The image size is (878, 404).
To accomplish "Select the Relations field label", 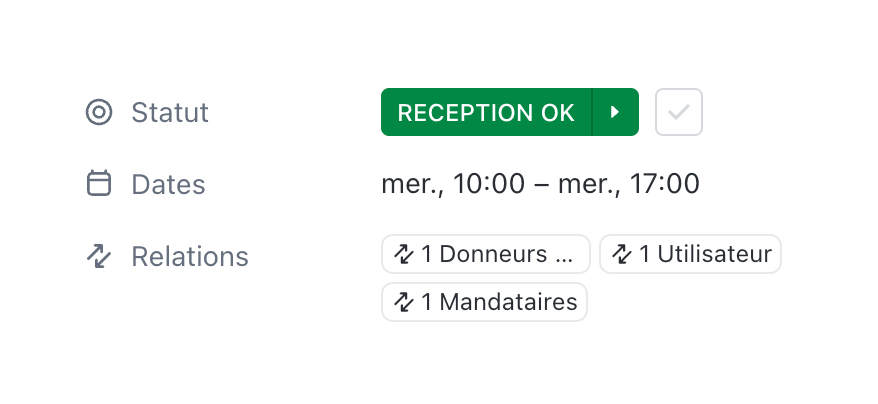I will (x=190, y=256).
